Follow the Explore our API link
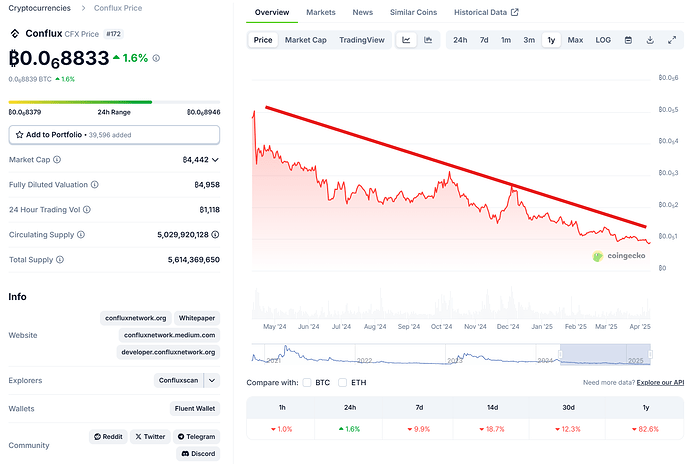 pos(660,383)
